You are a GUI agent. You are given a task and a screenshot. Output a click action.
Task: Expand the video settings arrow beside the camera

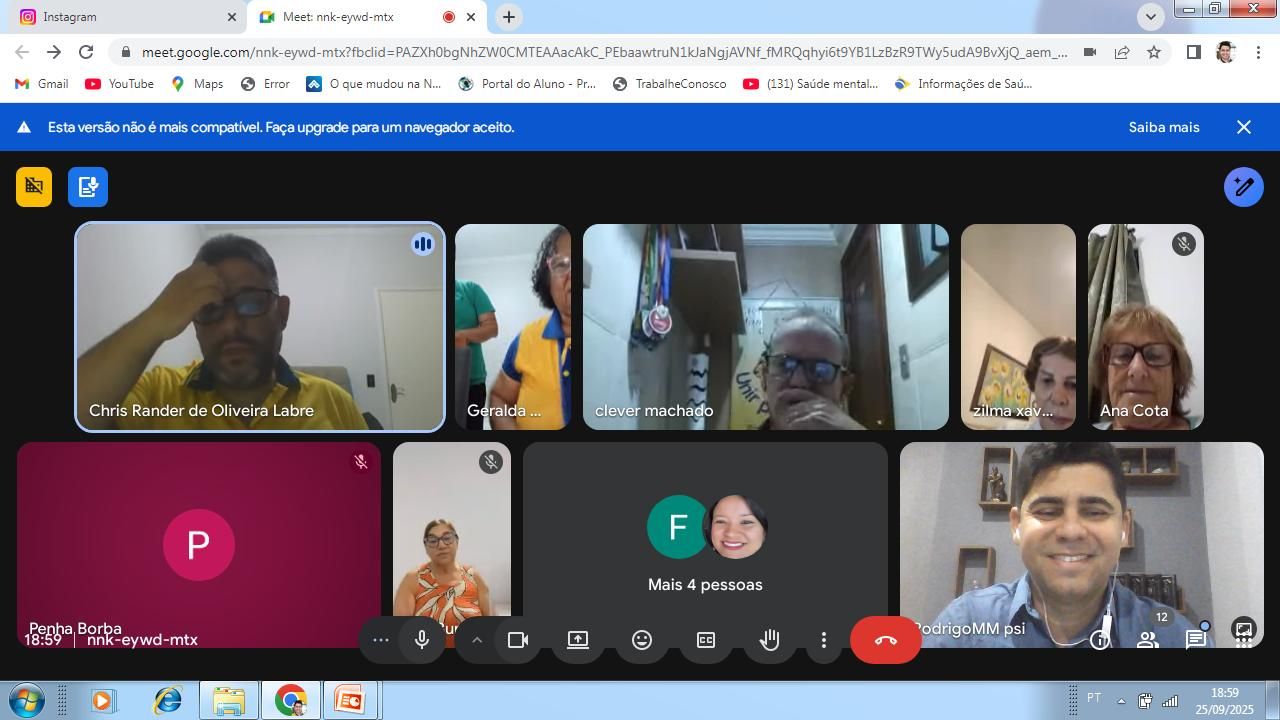[x=477, y=640]
